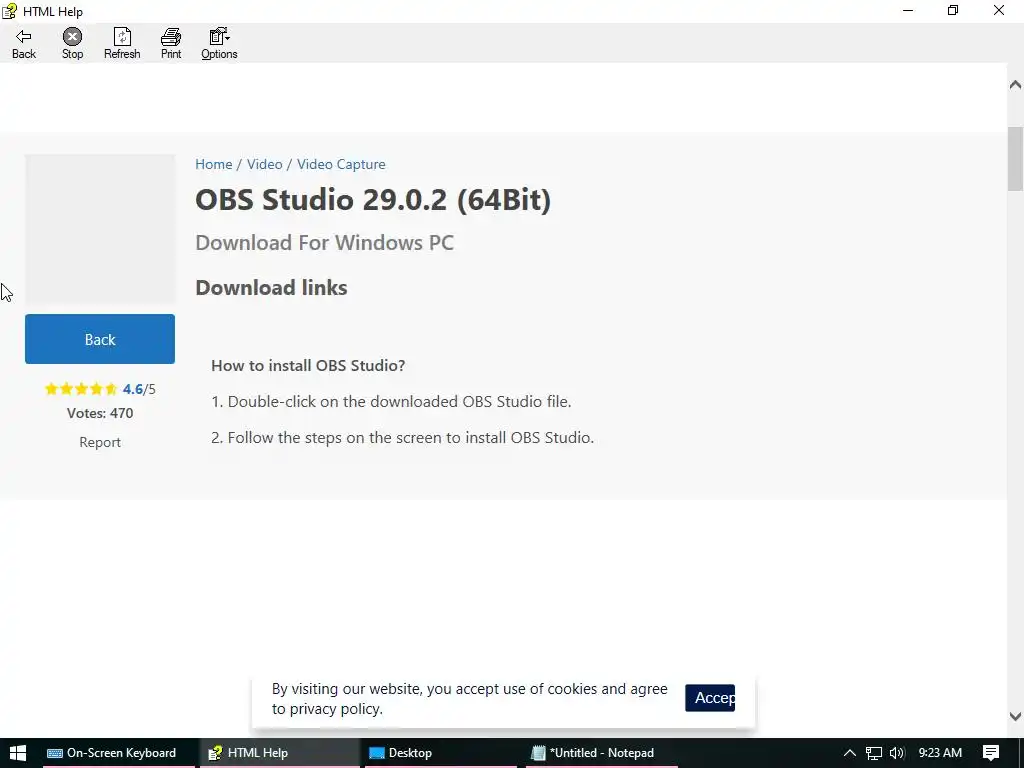Click the OBS Studio 29.0.2 heading
This screenshot has width=1024, height=768.
point(373,199)
